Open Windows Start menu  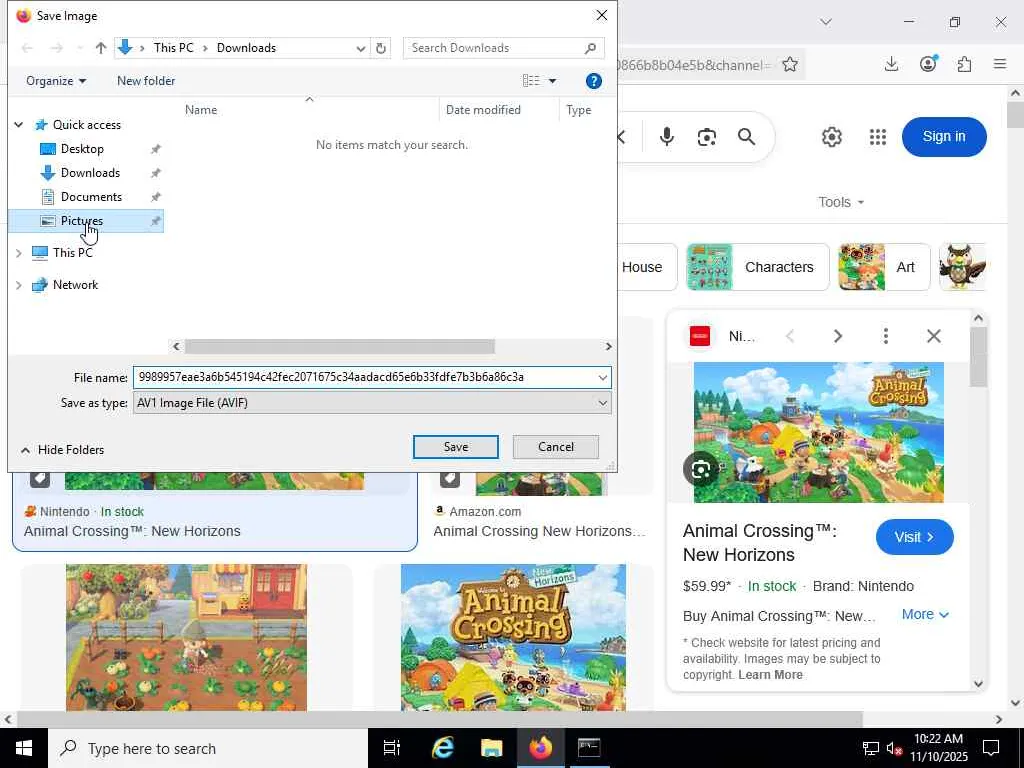[24, 748]
